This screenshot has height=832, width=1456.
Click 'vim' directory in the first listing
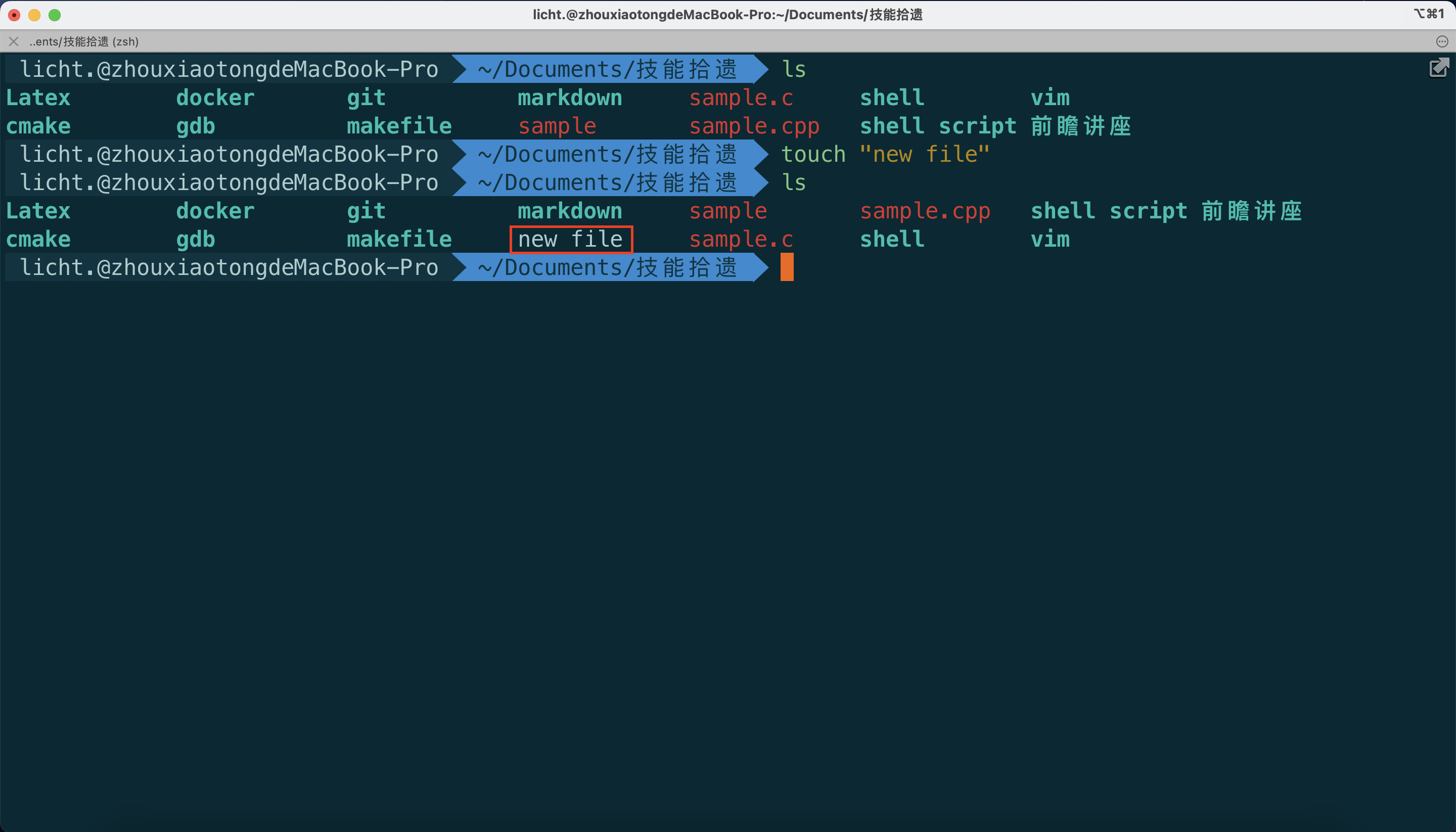[x=1050, y=98]
